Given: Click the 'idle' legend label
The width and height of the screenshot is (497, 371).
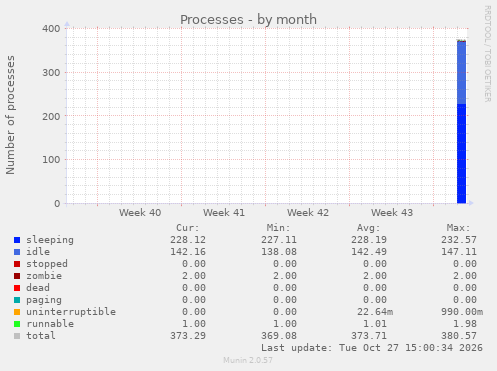Looking at the screenshot, I should tap(38, 252).
